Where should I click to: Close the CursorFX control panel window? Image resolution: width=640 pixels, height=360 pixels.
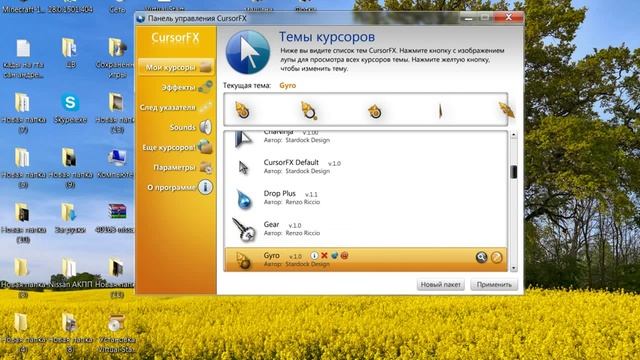pyautogui.click(x=508, y=18)
